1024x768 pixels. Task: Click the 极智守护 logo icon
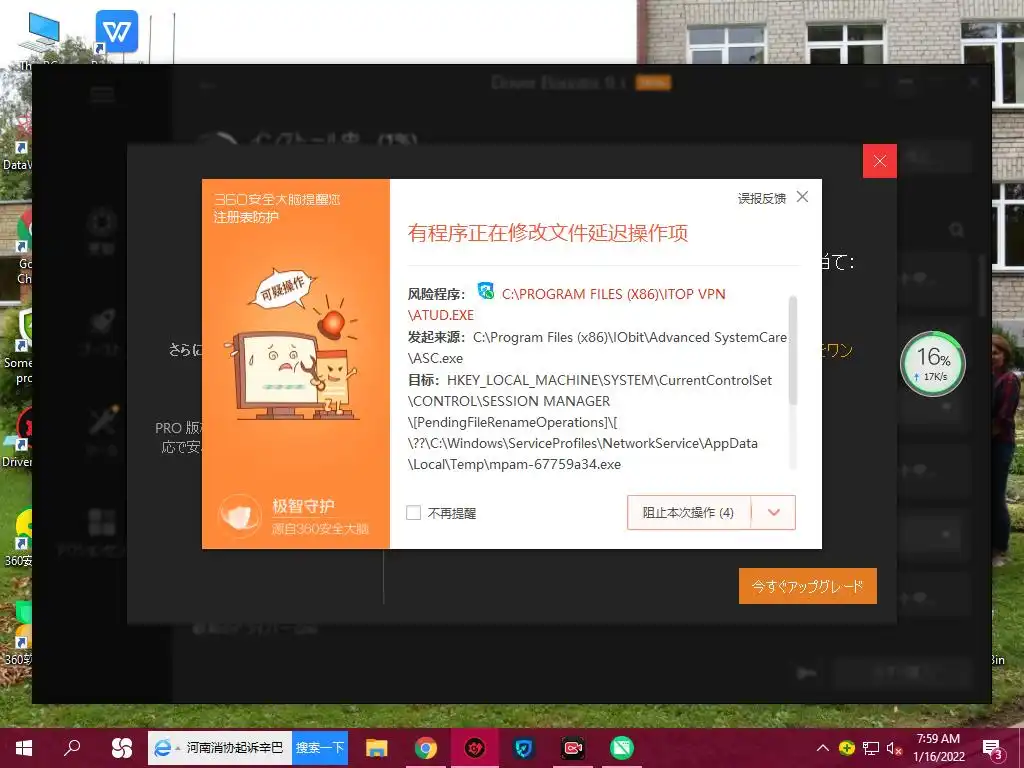pos(240,515)
